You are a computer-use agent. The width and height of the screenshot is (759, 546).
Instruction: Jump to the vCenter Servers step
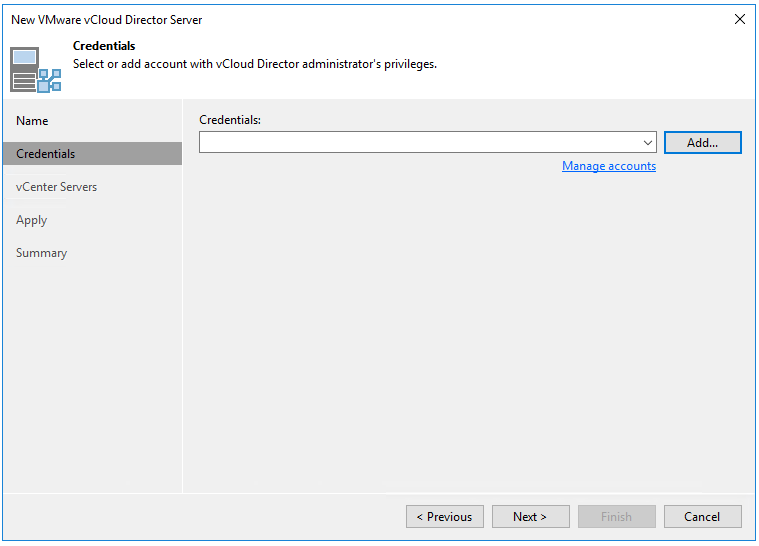click(56, 187)
